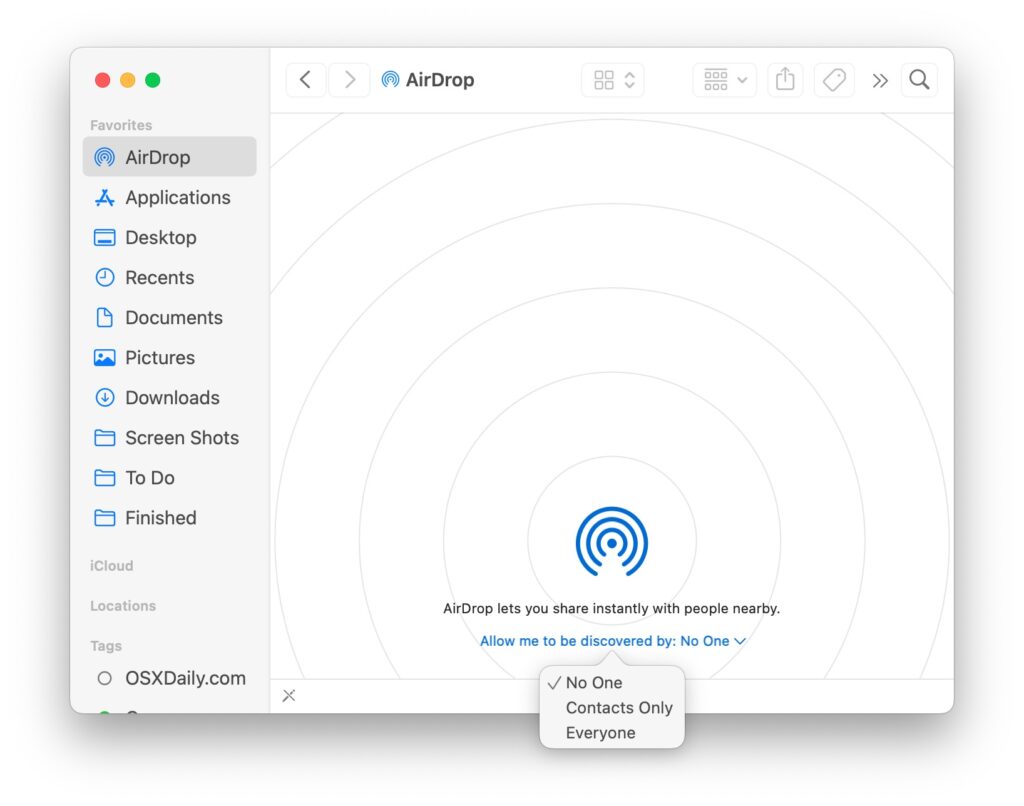This screenshot has width=1024, height=806.
Task: Click the 'AirDrop lets you share instantly' text
Action: coord(611,608)
